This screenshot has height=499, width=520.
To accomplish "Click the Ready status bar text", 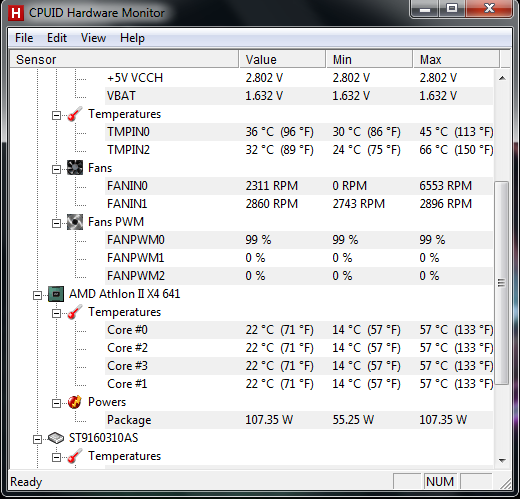I will [x=26, y=482].
